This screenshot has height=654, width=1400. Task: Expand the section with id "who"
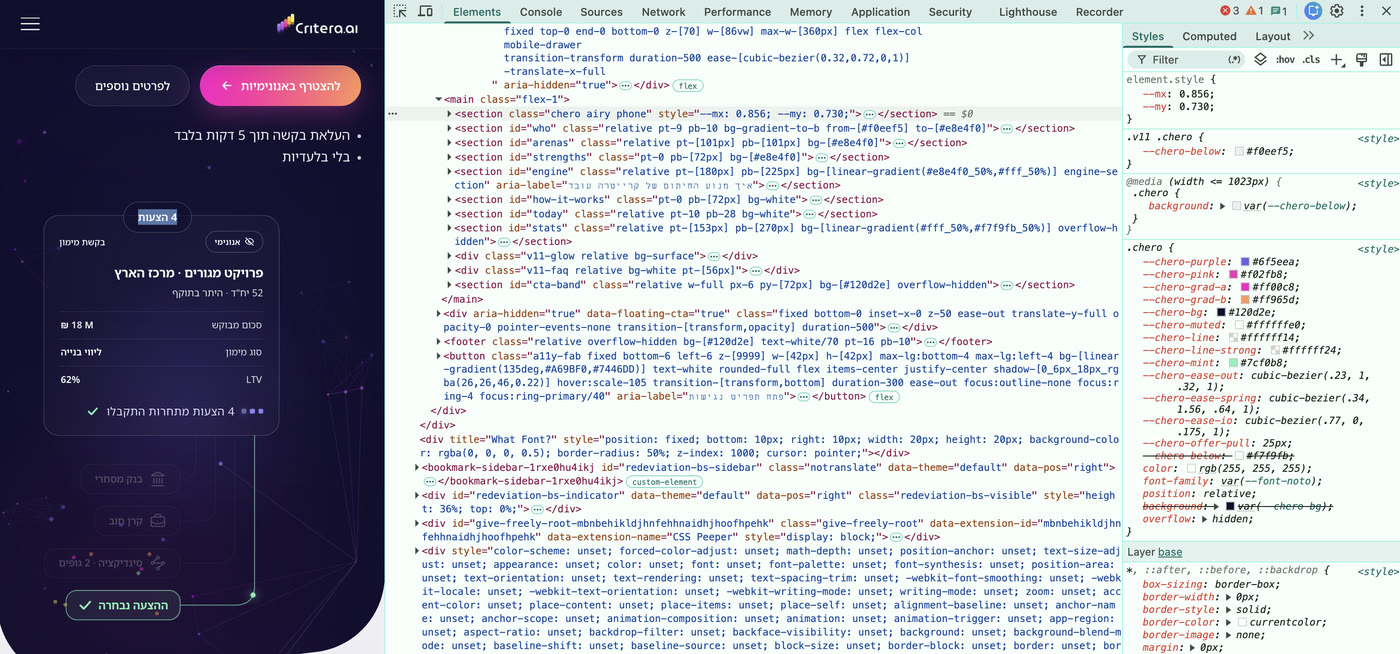[x=449, y=128]
